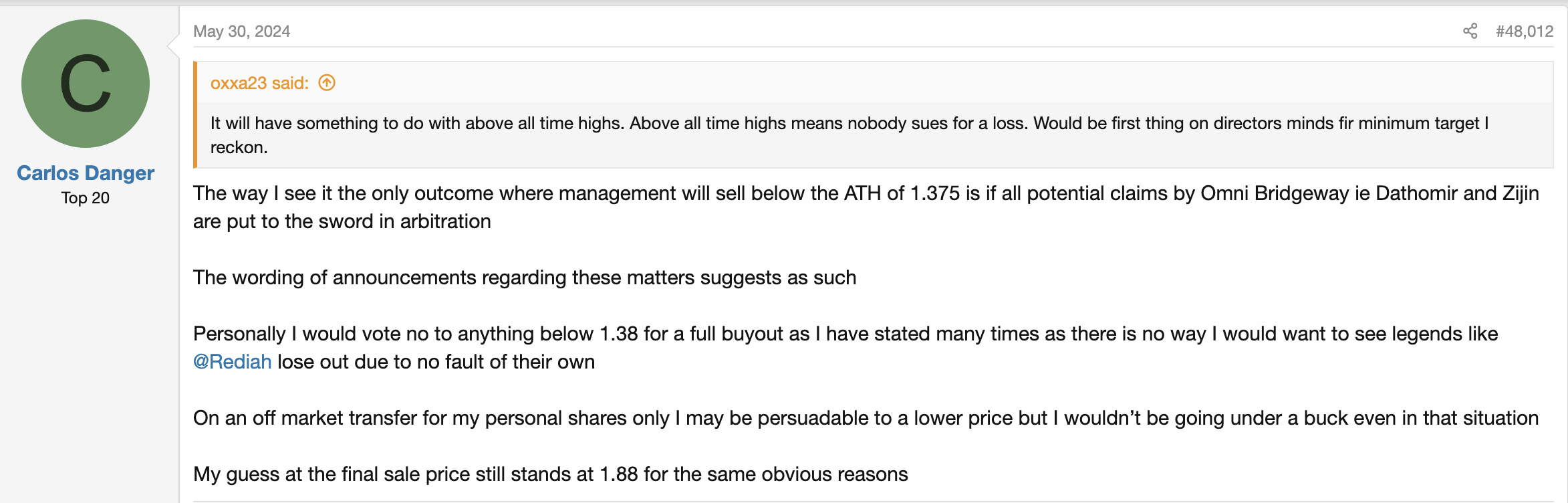Click the "Top 20" user title

tap(86, 198)
